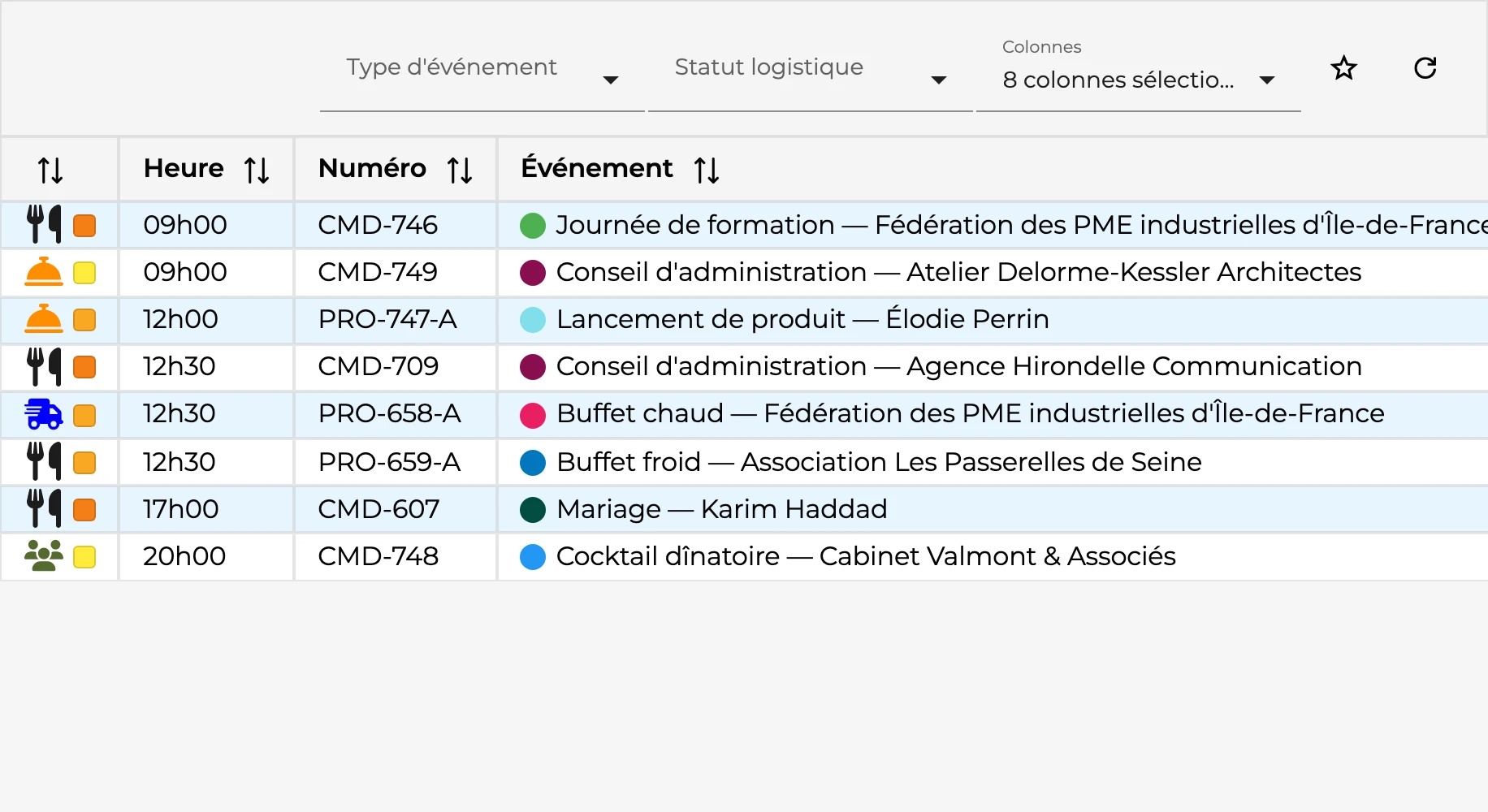1488x812 pixels.
Task: Open Cocktail dînatoire — Cabinet Valmont event
Action: pyautogui.click(x=866, y=556)
